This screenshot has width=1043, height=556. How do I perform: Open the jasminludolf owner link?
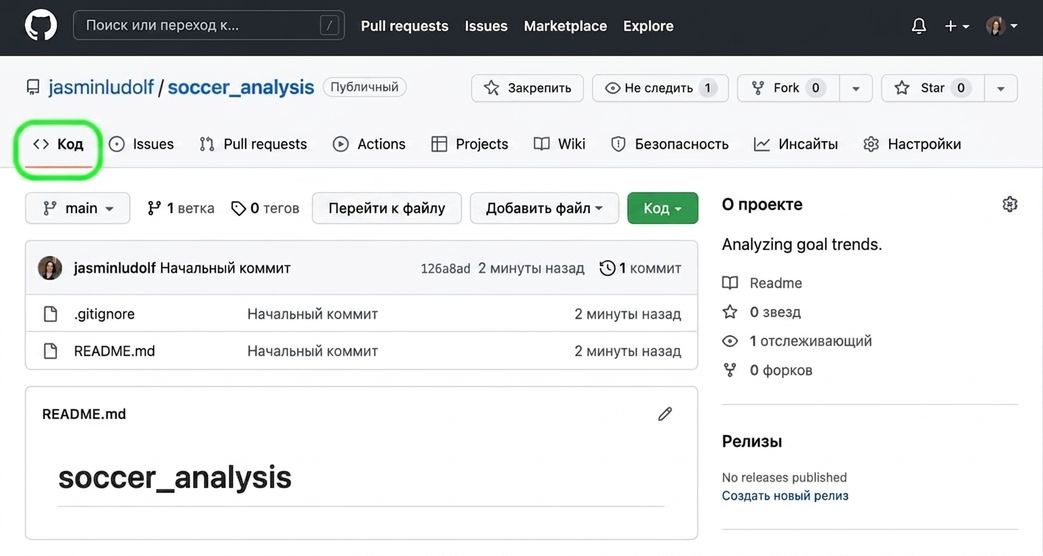pyautogui.click(x=100, y=87)
